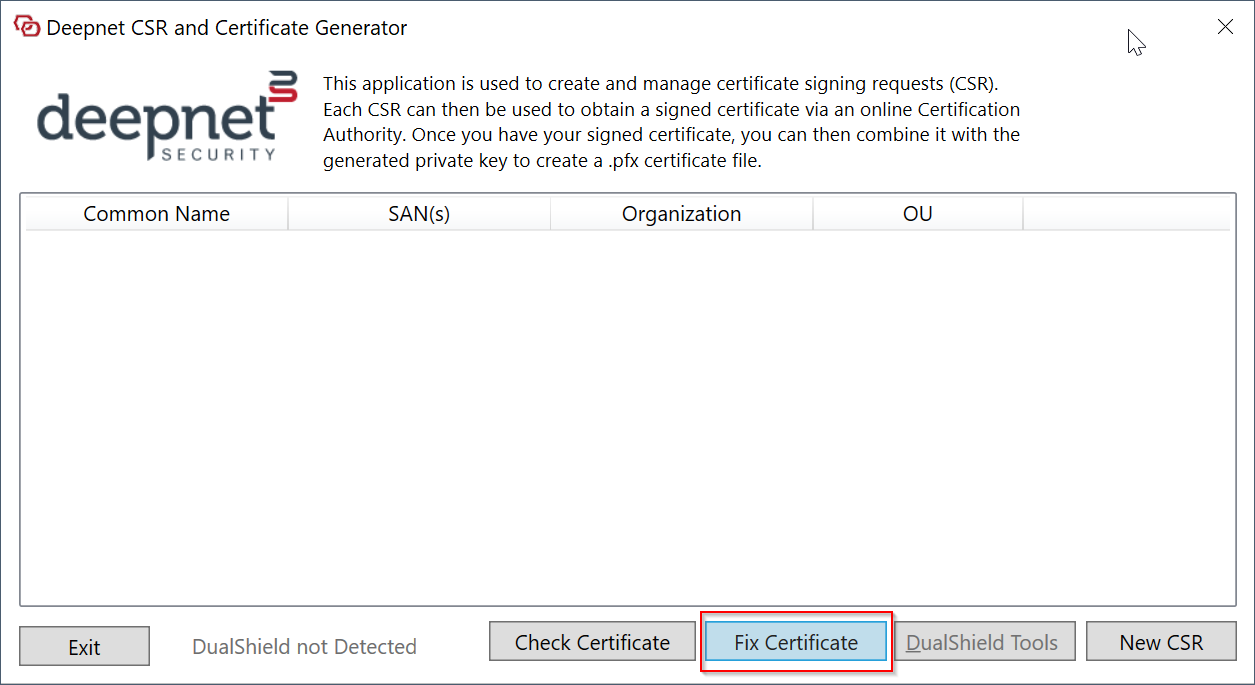The height and width of the screenshot is (685, 1255).
Task: Click the window title text
Action: tap(227, 28)
